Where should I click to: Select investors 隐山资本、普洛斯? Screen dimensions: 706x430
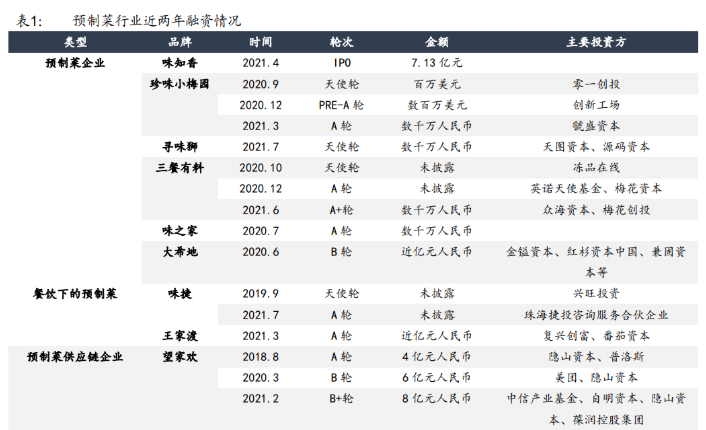(596, 357)
